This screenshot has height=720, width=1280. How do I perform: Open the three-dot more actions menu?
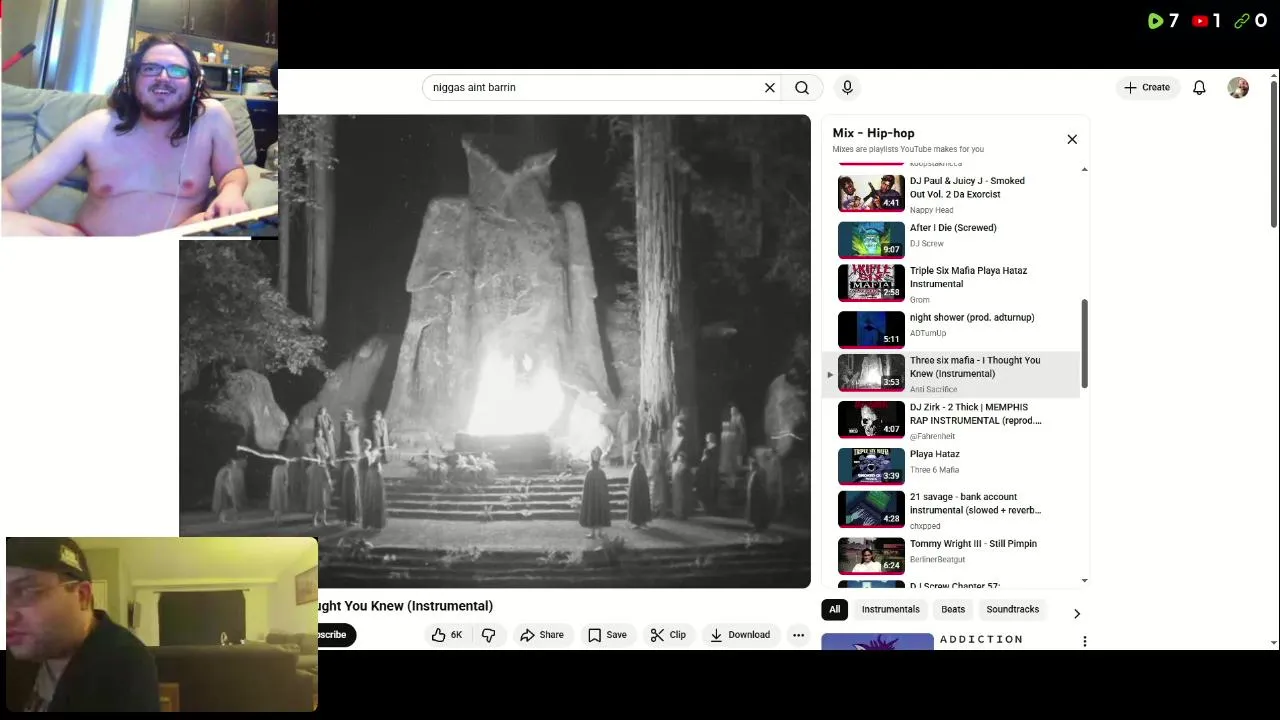[x=798, y=635]
